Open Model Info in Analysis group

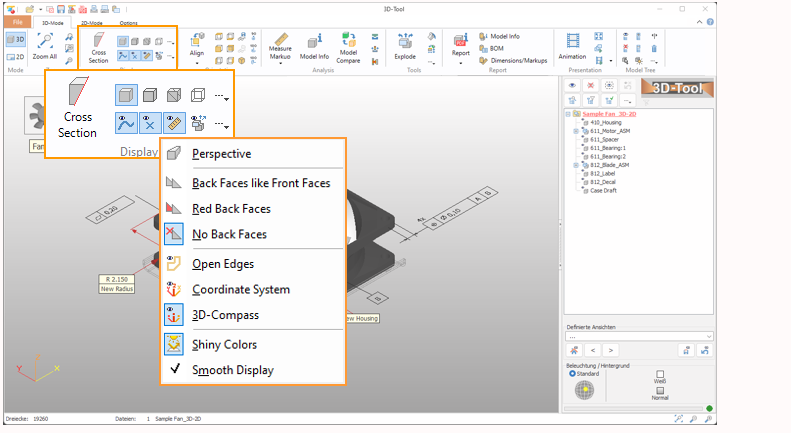[316, 46]
